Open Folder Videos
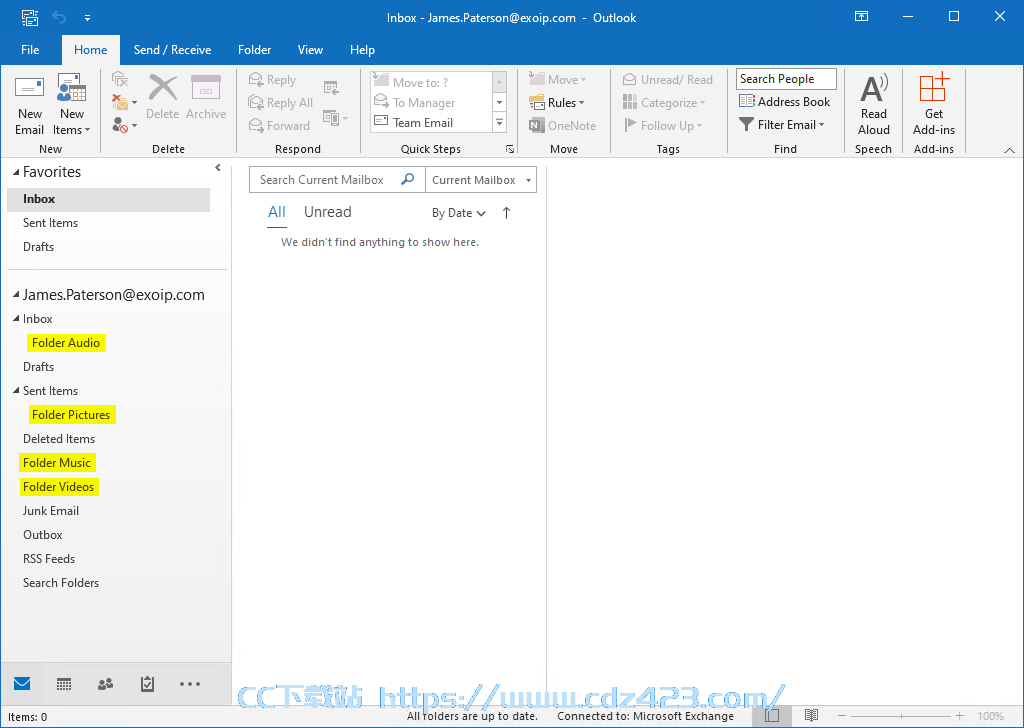The height and width of the screenshot is (728, 1024). 59,487
